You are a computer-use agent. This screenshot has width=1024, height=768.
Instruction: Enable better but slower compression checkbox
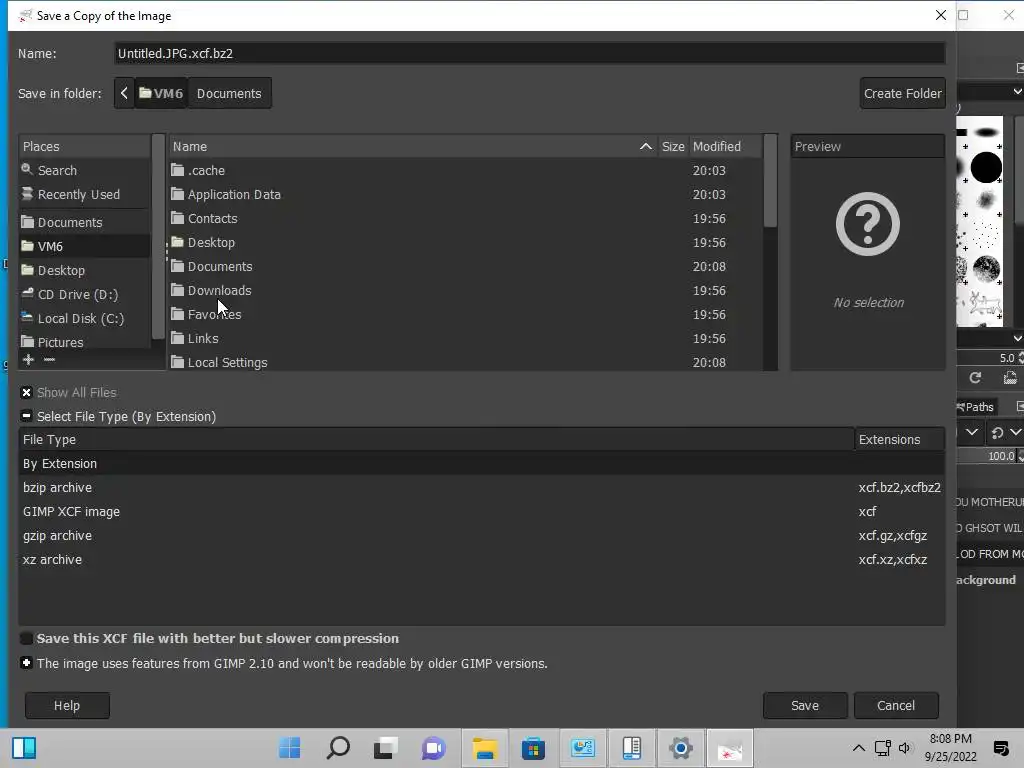(26, 639)
